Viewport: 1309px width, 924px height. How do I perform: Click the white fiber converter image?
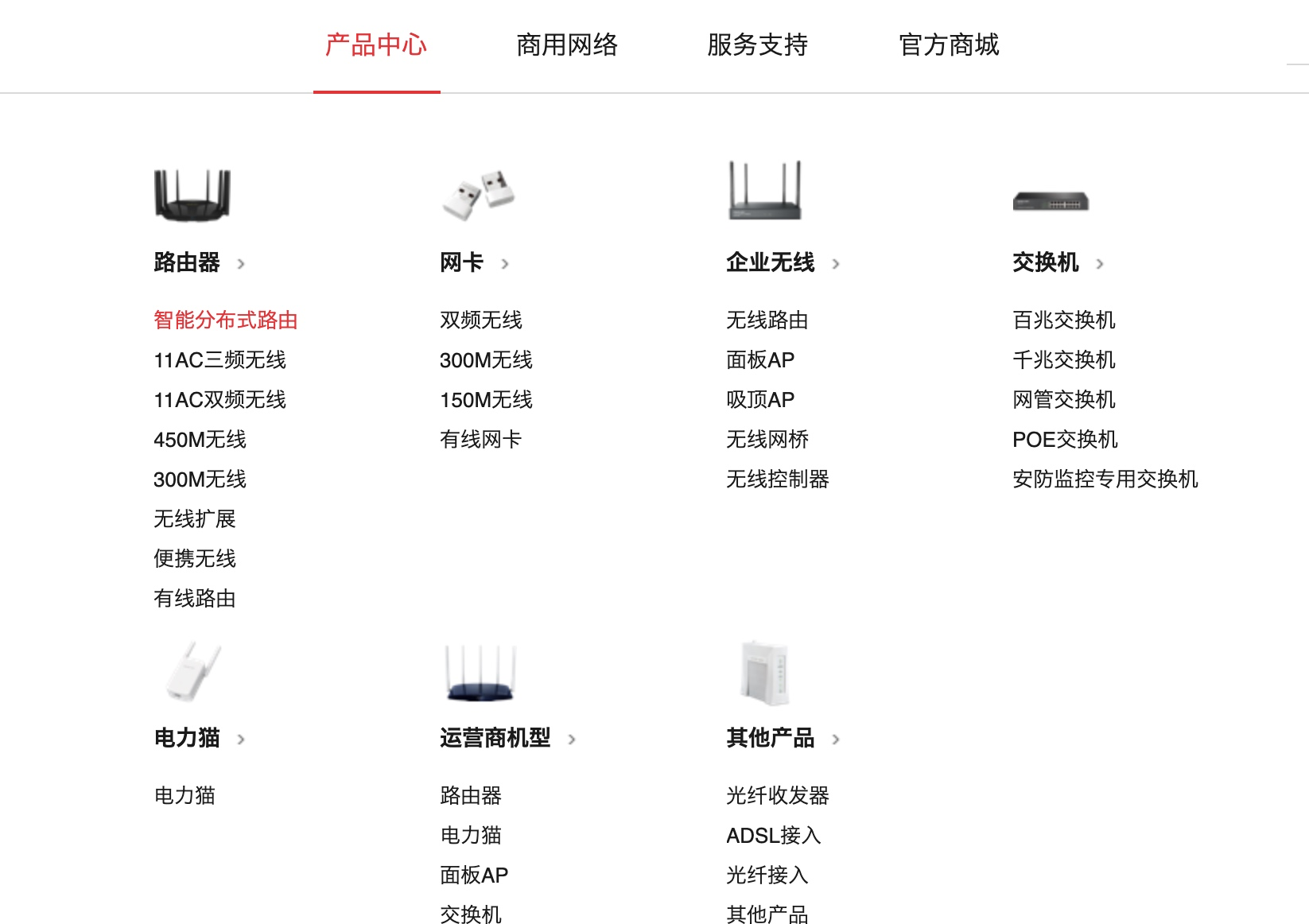[765, 673]
